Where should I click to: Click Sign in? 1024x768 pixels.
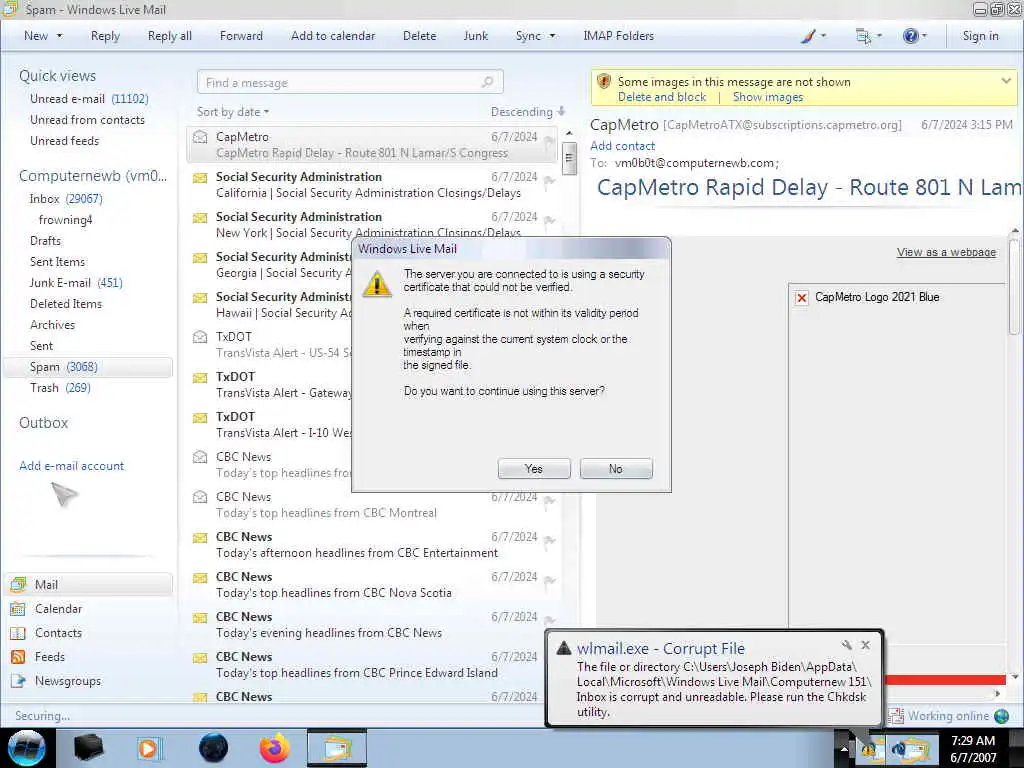point(980,36)
